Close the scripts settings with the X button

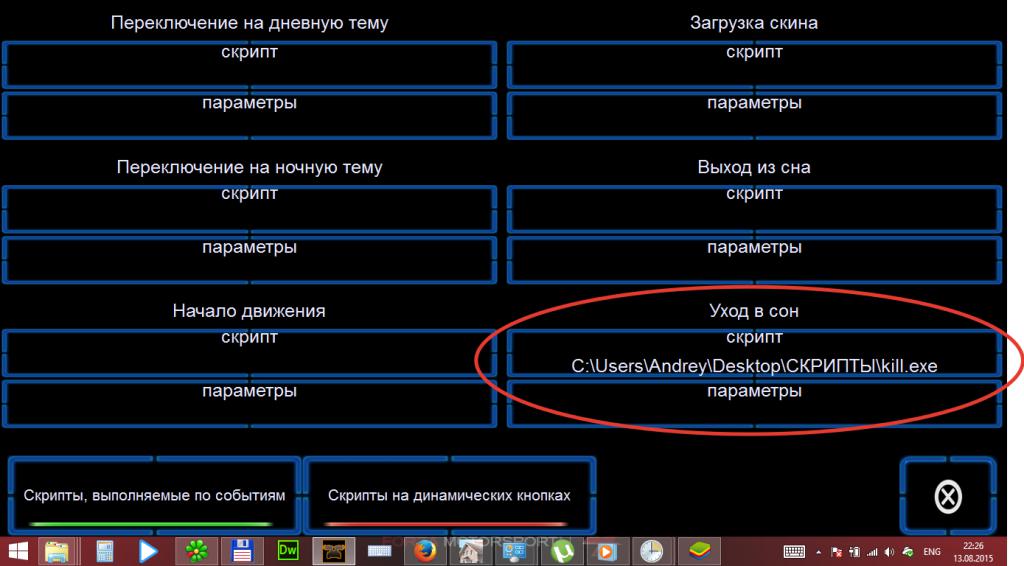click(948, 496)
